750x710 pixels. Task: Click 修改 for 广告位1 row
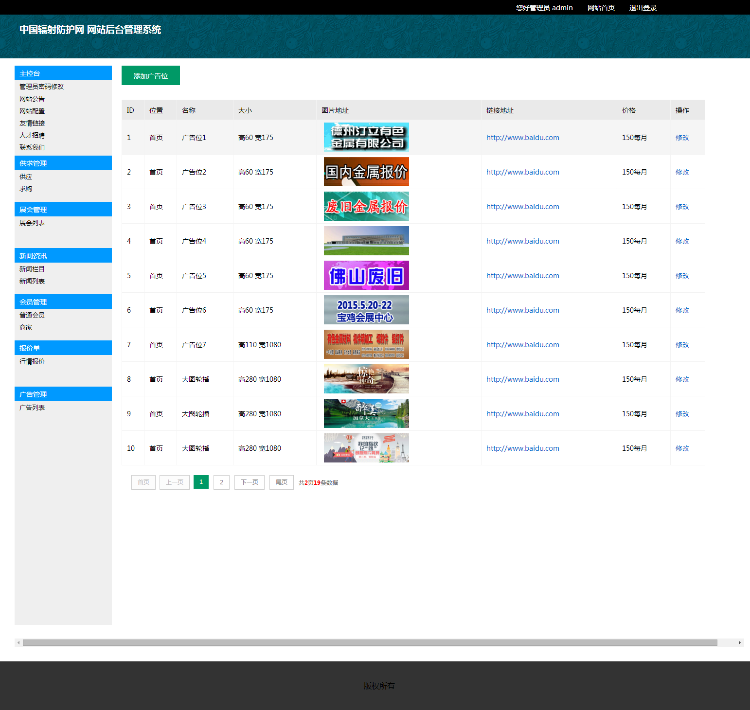[682, 138]
